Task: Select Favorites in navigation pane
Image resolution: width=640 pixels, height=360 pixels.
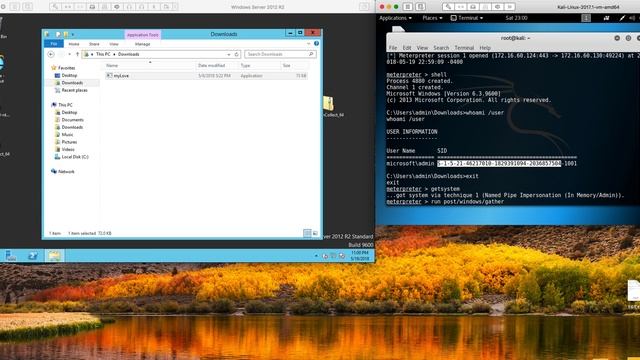Action: (67, 68)
